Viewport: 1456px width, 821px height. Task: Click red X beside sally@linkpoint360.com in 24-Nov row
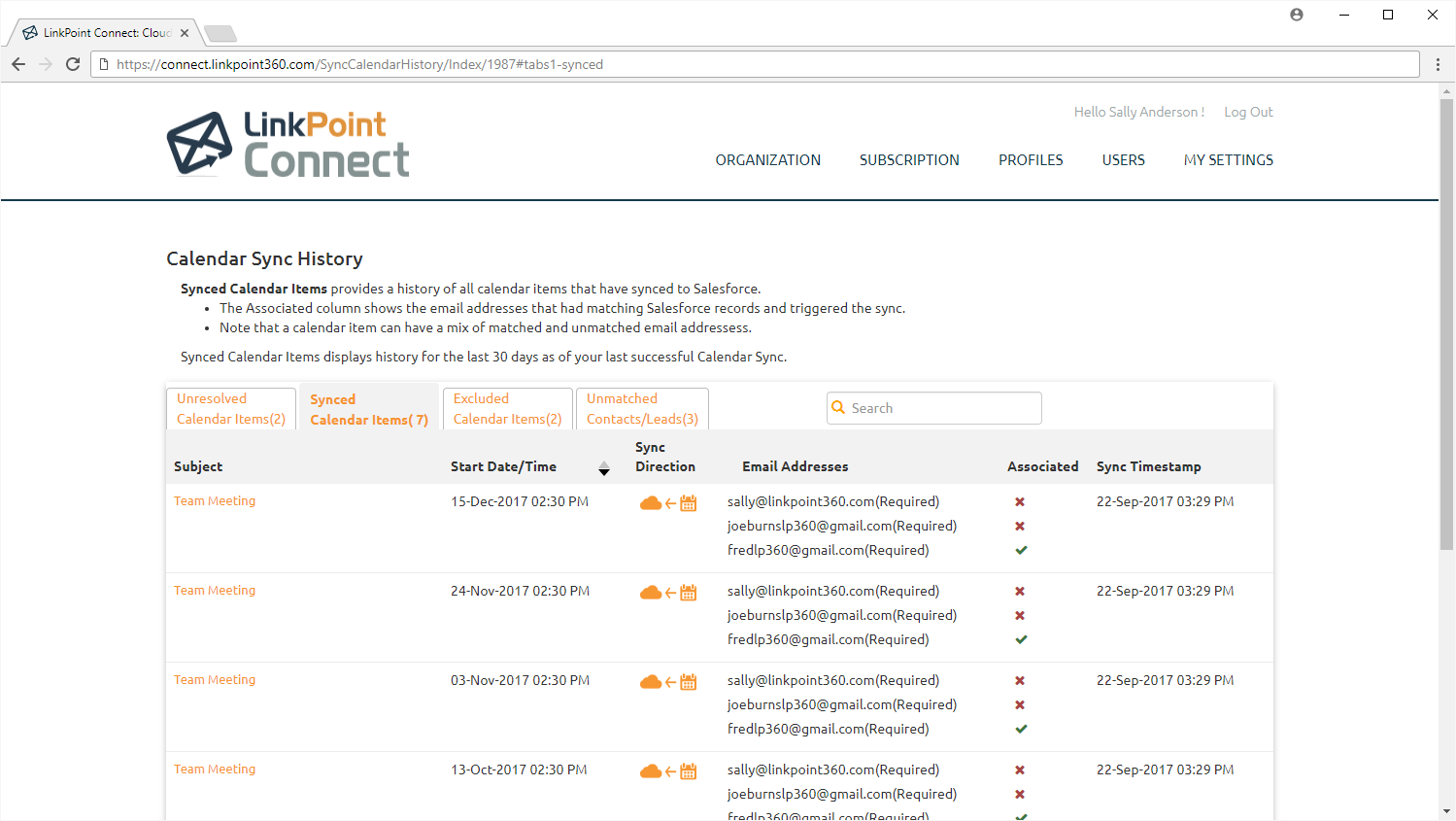pos(1020,592)
